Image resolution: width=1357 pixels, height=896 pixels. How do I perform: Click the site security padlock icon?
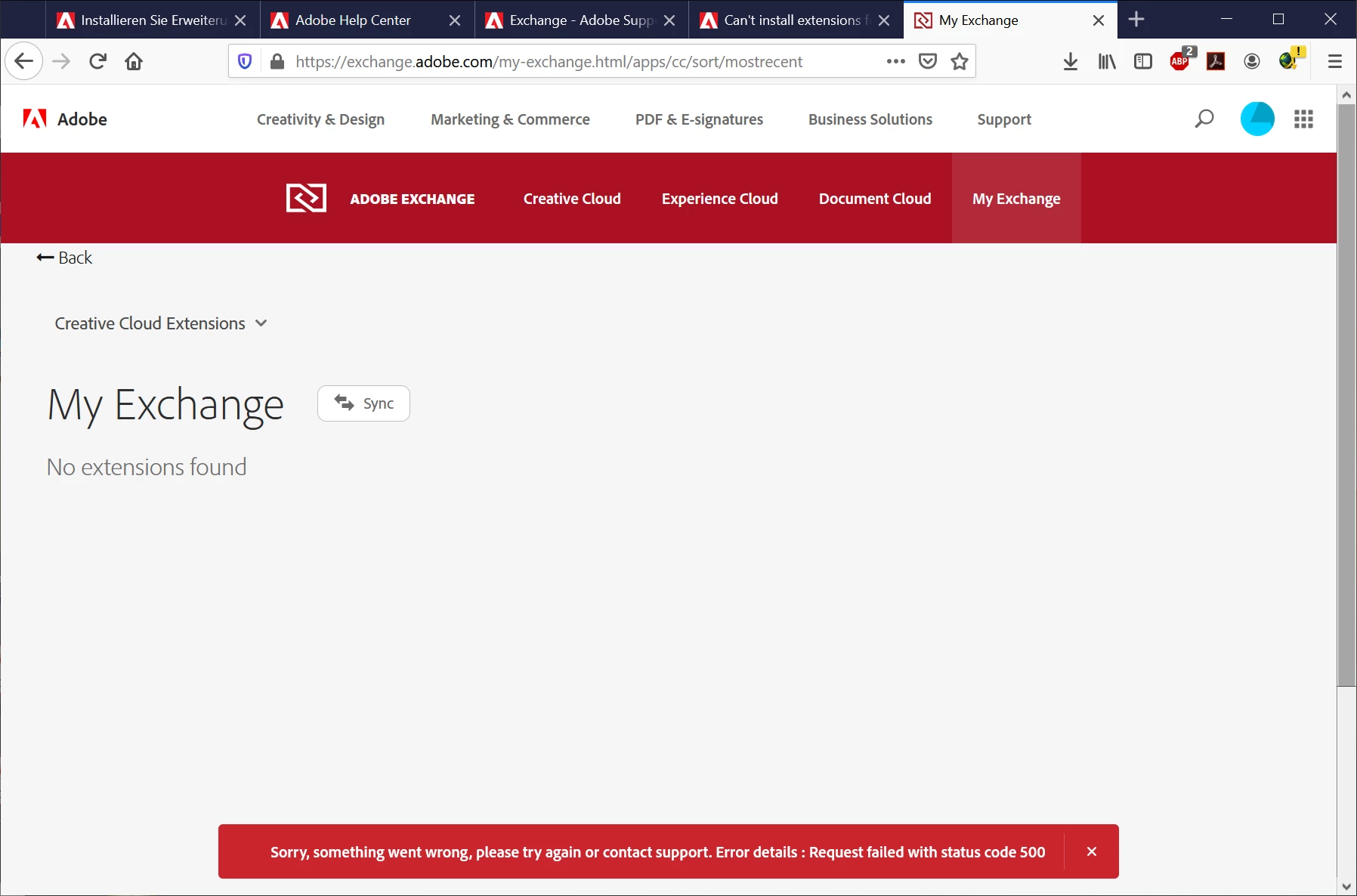click(277, 61)
